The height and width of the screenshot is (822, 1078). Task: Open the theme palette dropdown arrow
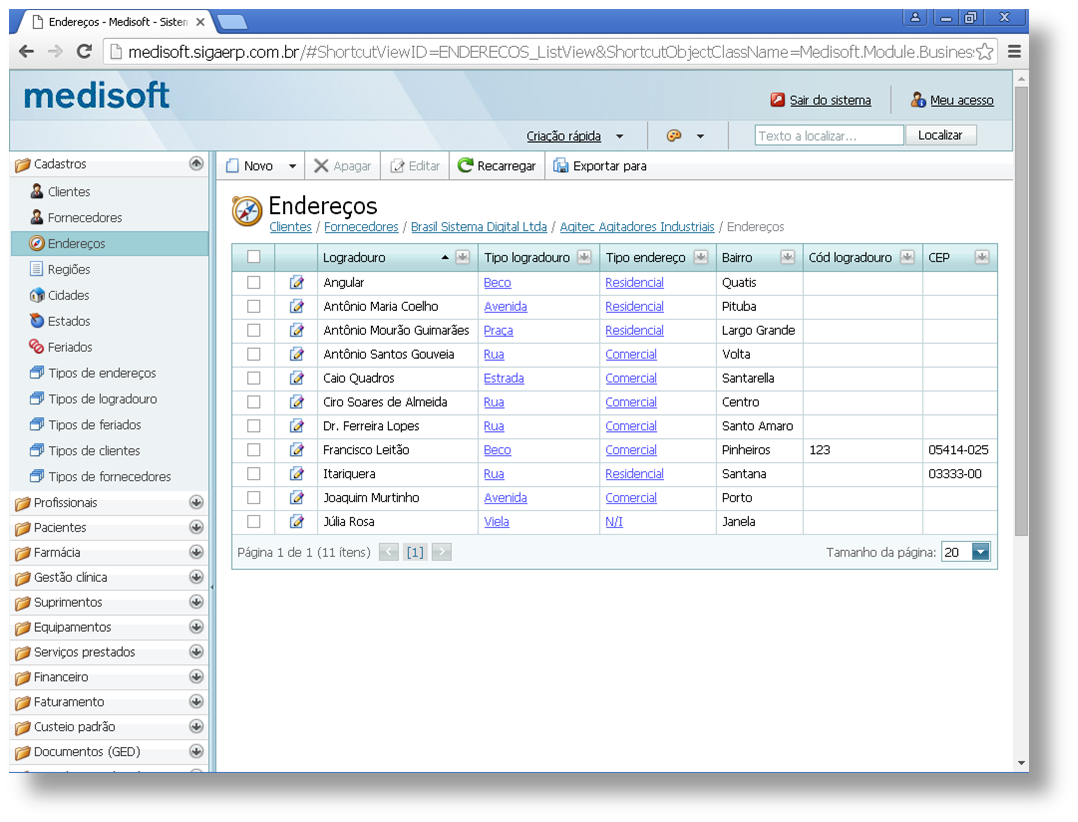[701, 136]
